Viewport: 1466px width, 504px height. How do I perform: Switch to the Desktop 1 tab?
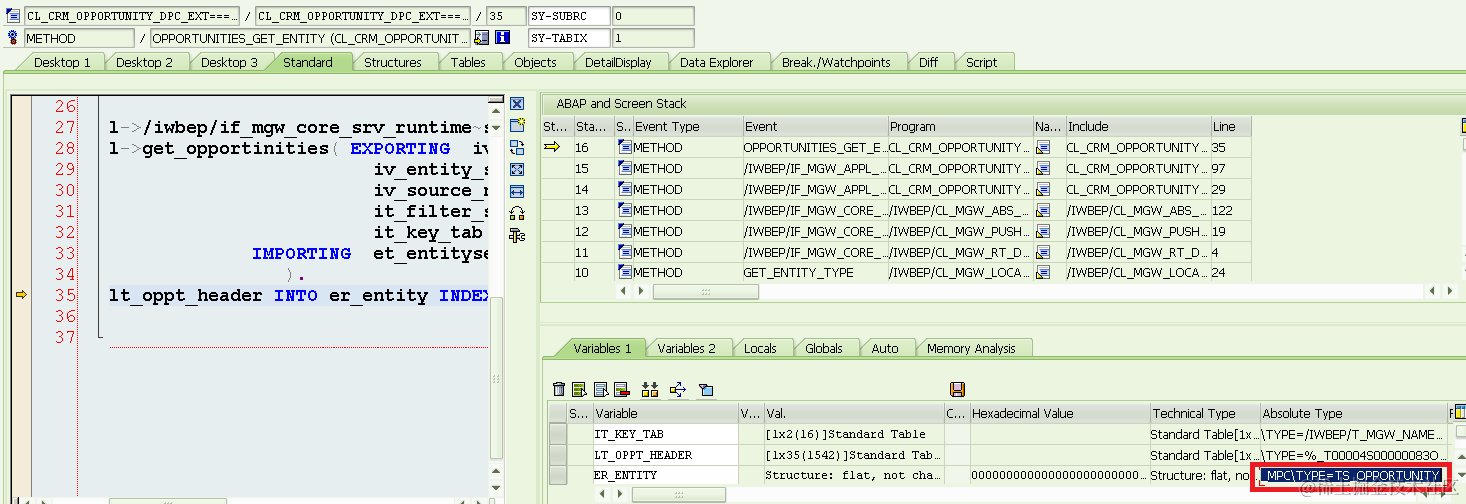[x=62, y=62]
